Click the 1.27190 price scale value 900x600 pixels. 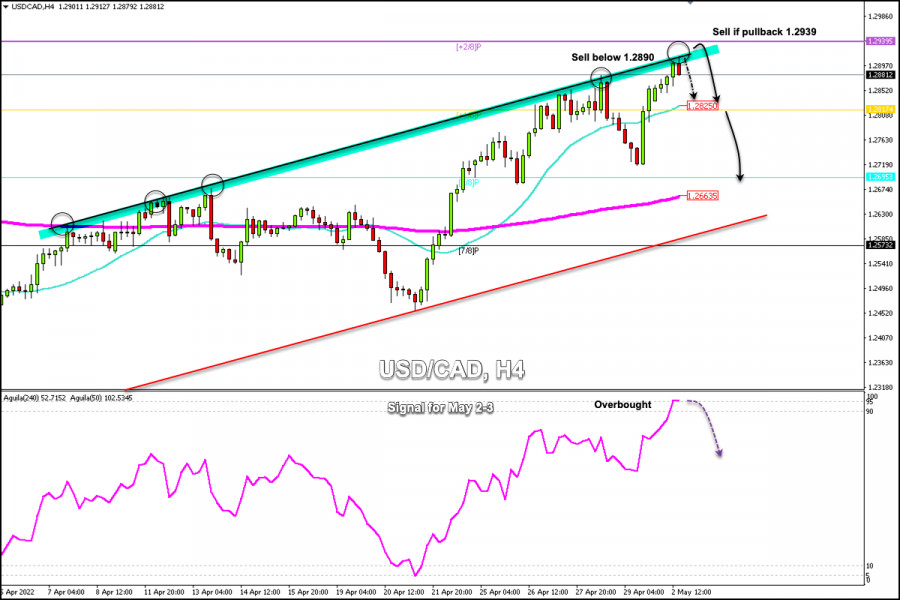click(881, 165)
